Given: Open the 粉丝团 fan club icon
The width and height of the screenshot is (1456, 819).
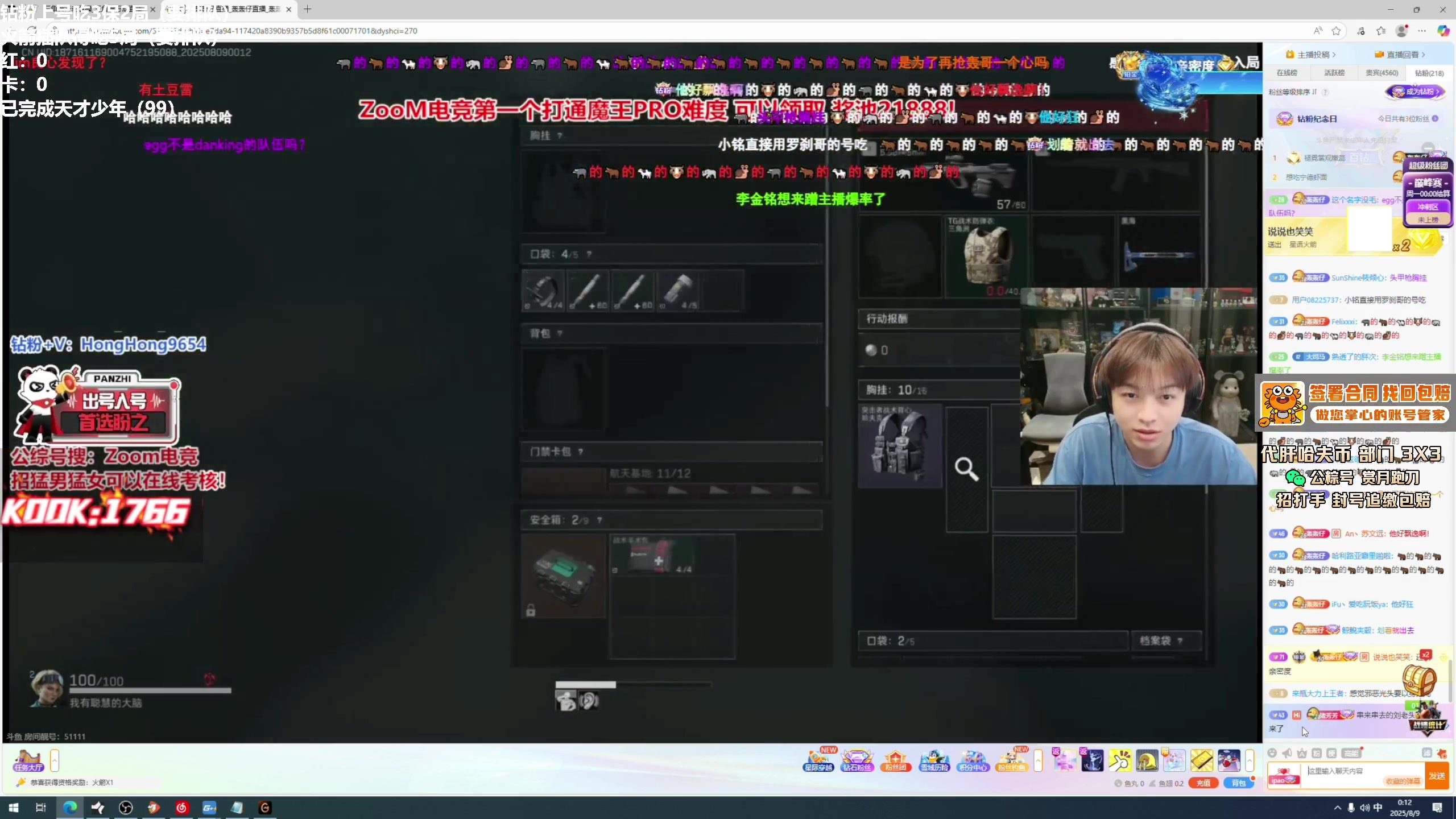Looking at the screenshot, I should click(895, 760).
